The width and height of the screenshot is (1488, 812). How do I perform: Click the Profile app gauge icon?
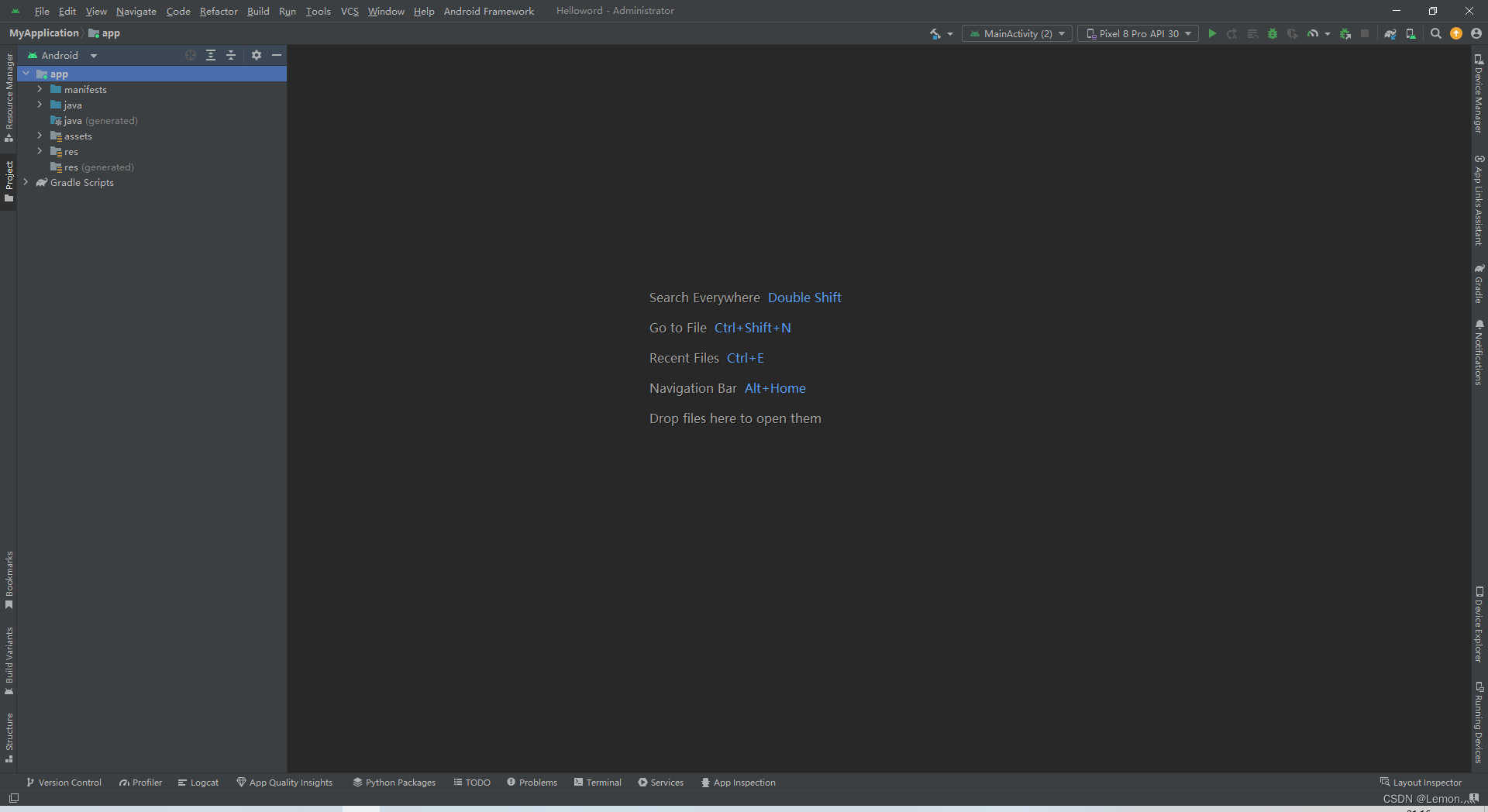tap(1313, 33)
